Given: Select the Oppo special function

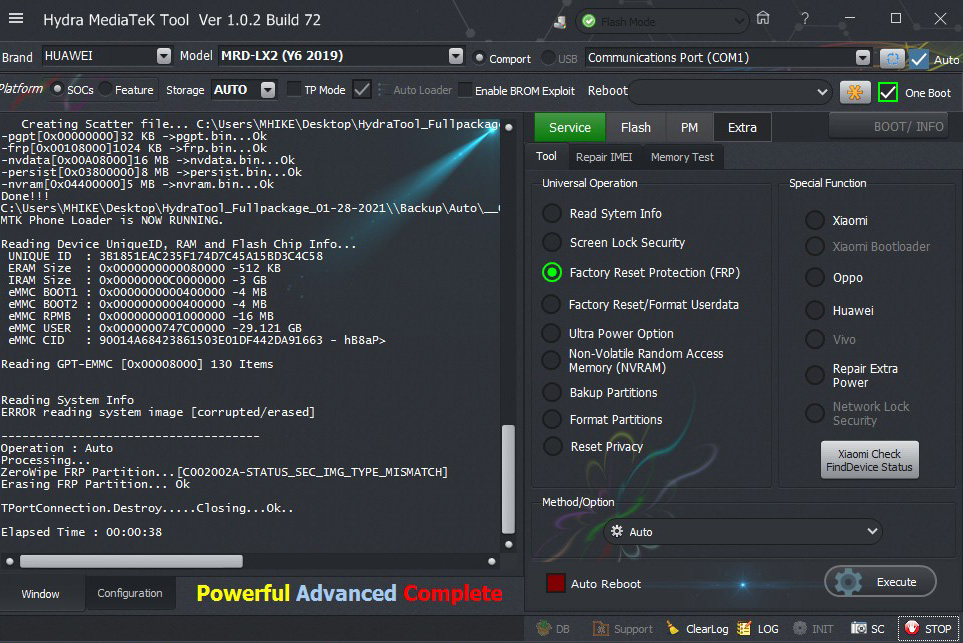Looking at the screenshot, I should [x=814, y=278].
